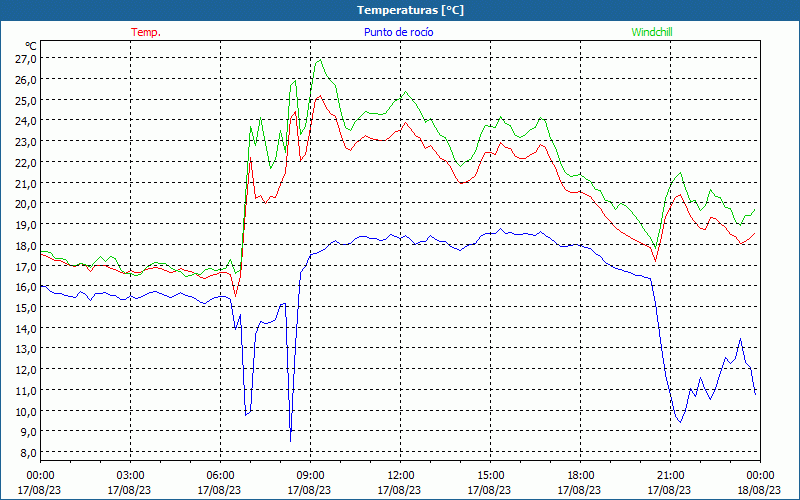
Task: Click the 21:00 time axis label
Action: 670,476
